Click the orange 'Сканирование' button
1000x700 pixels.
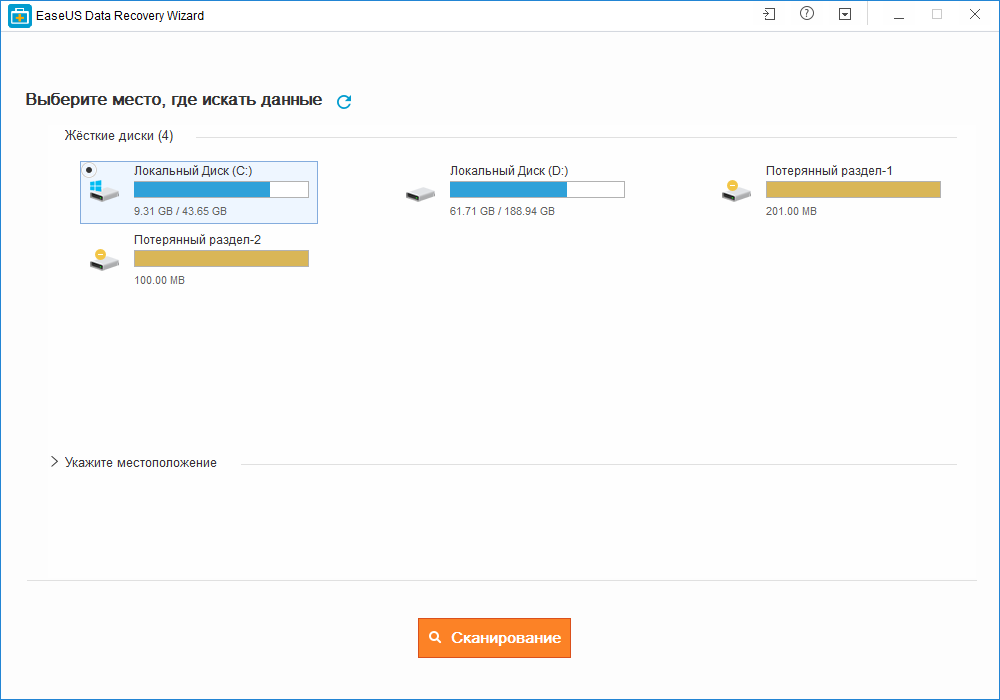point(494,638)
